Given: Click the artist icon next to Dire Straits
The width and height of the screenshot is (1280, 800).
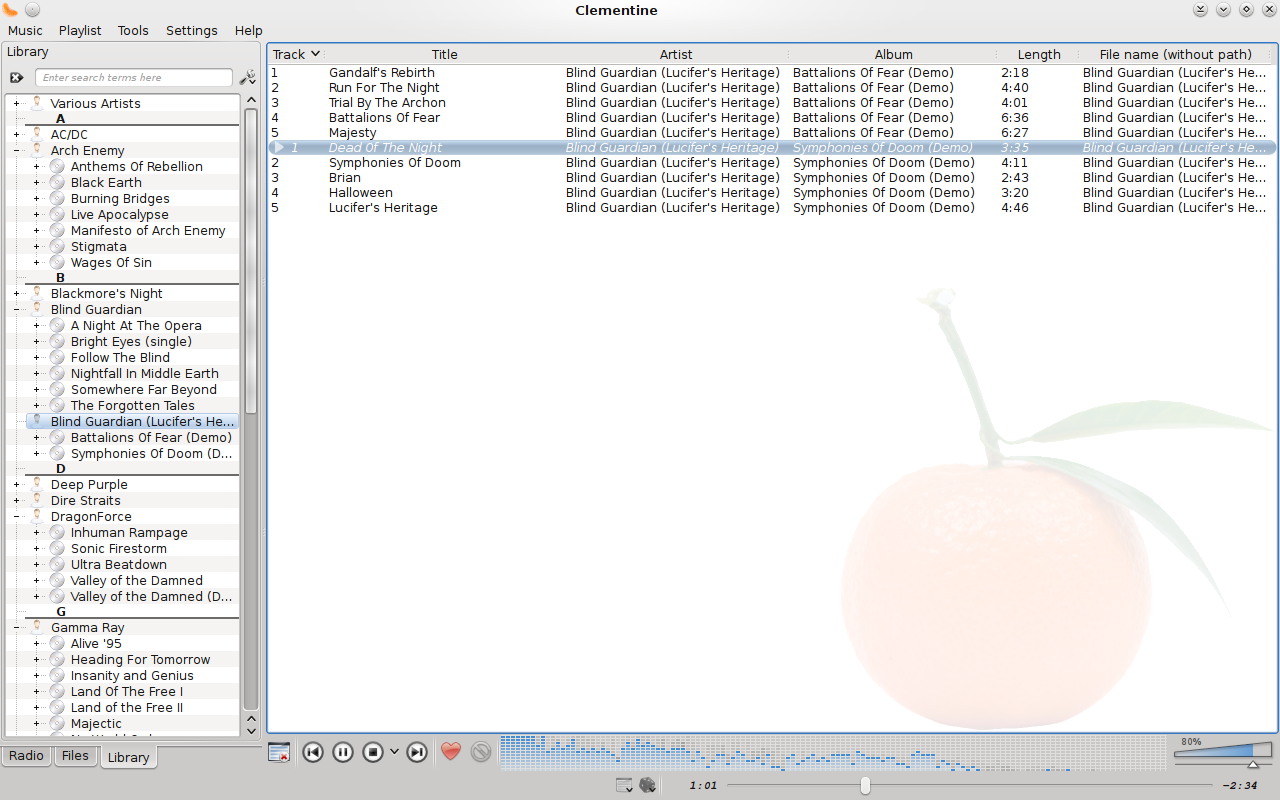Looking at the screenshot, I should pos(37,500).
